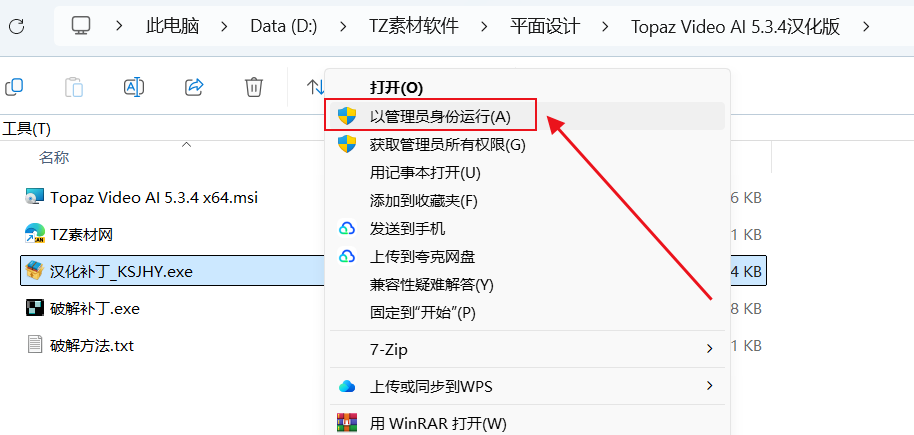The image size is (914, 435).
Task: Click the rename icon in the toolbar
Action: pyautogui.click(x=134, y=87)
